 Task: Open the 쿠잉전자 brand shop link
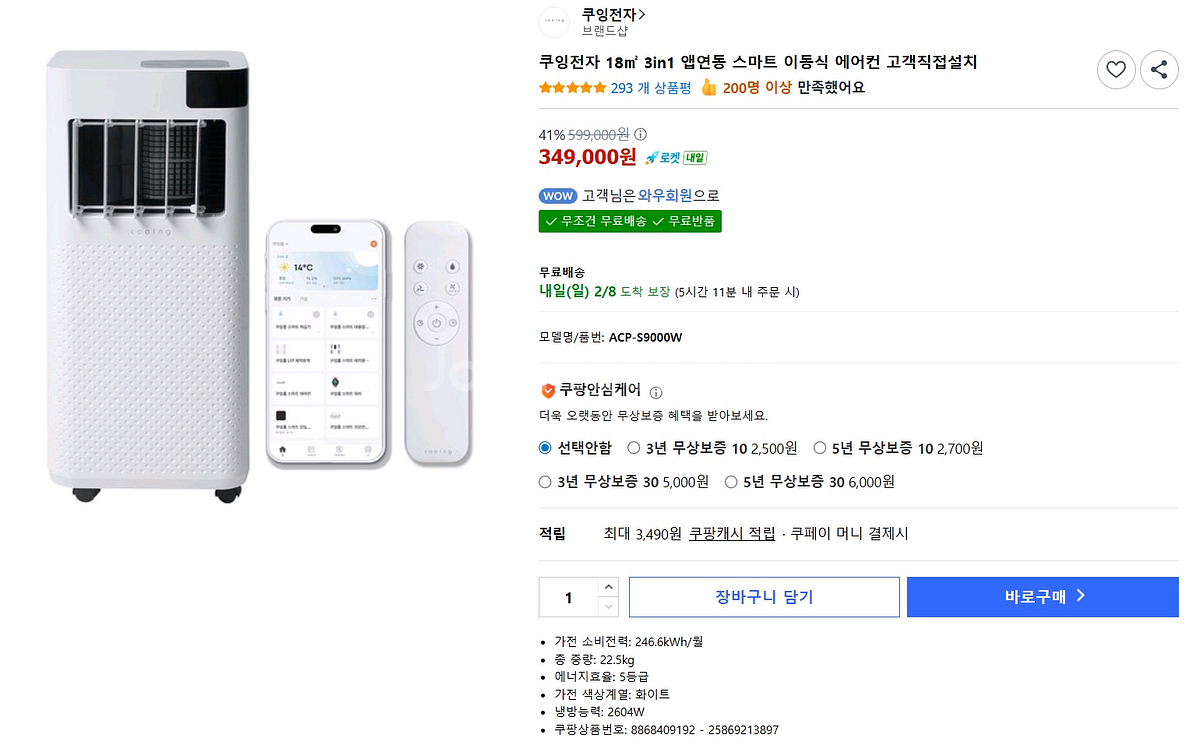pyautogui.click(x=613, y=14)
